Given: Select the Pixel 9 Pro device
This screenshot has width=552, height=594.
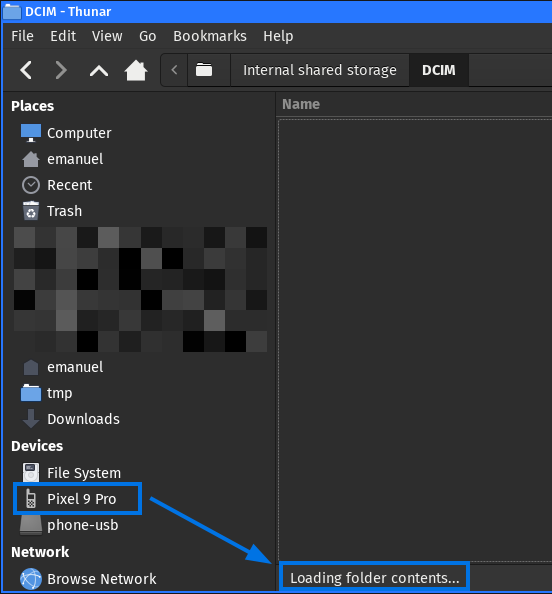Looking at the screenshot, I should [78, 499].
